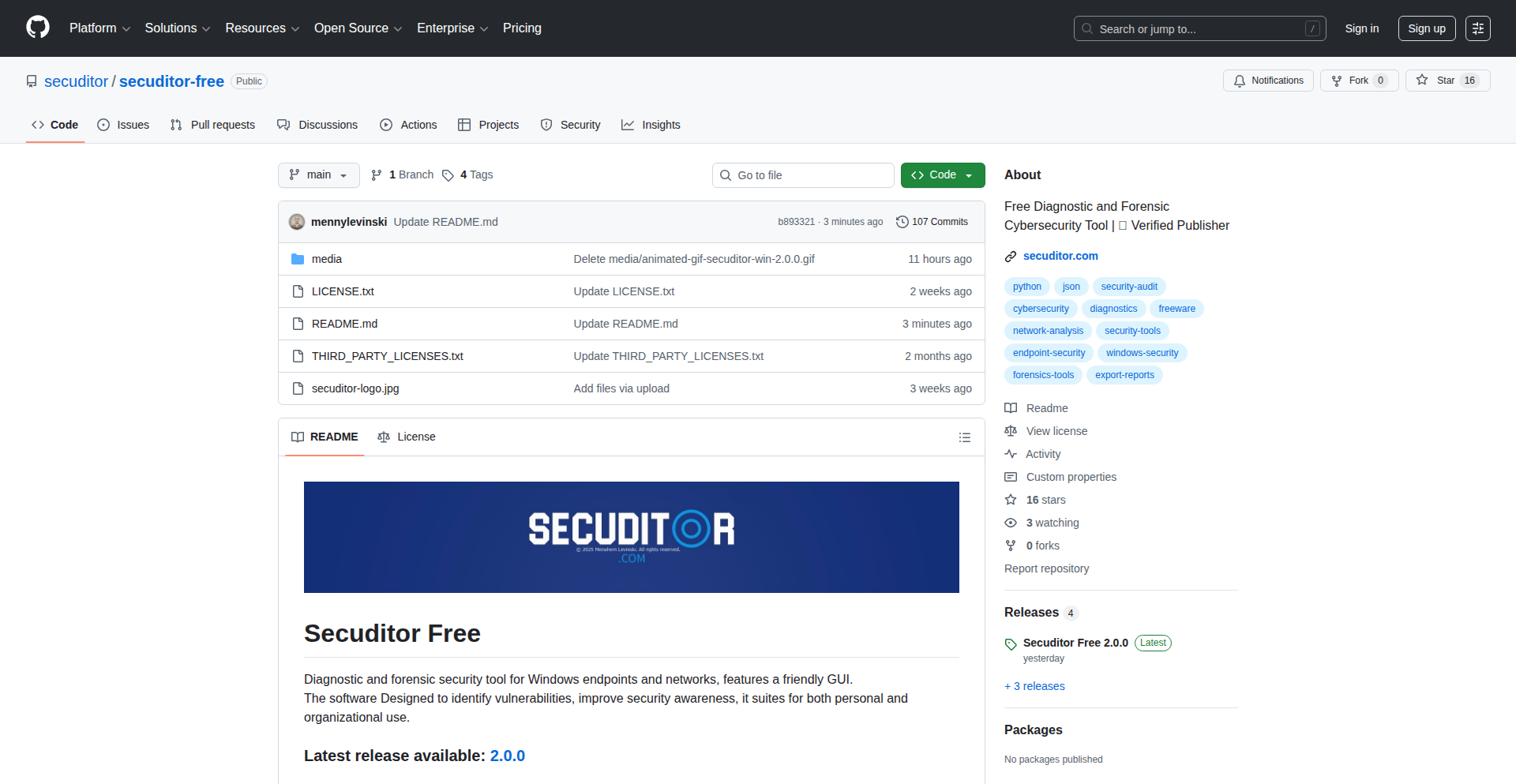Expand the Resources menu in the header
The height and width of the screenshot is (784, 1516).
[261, 28]
